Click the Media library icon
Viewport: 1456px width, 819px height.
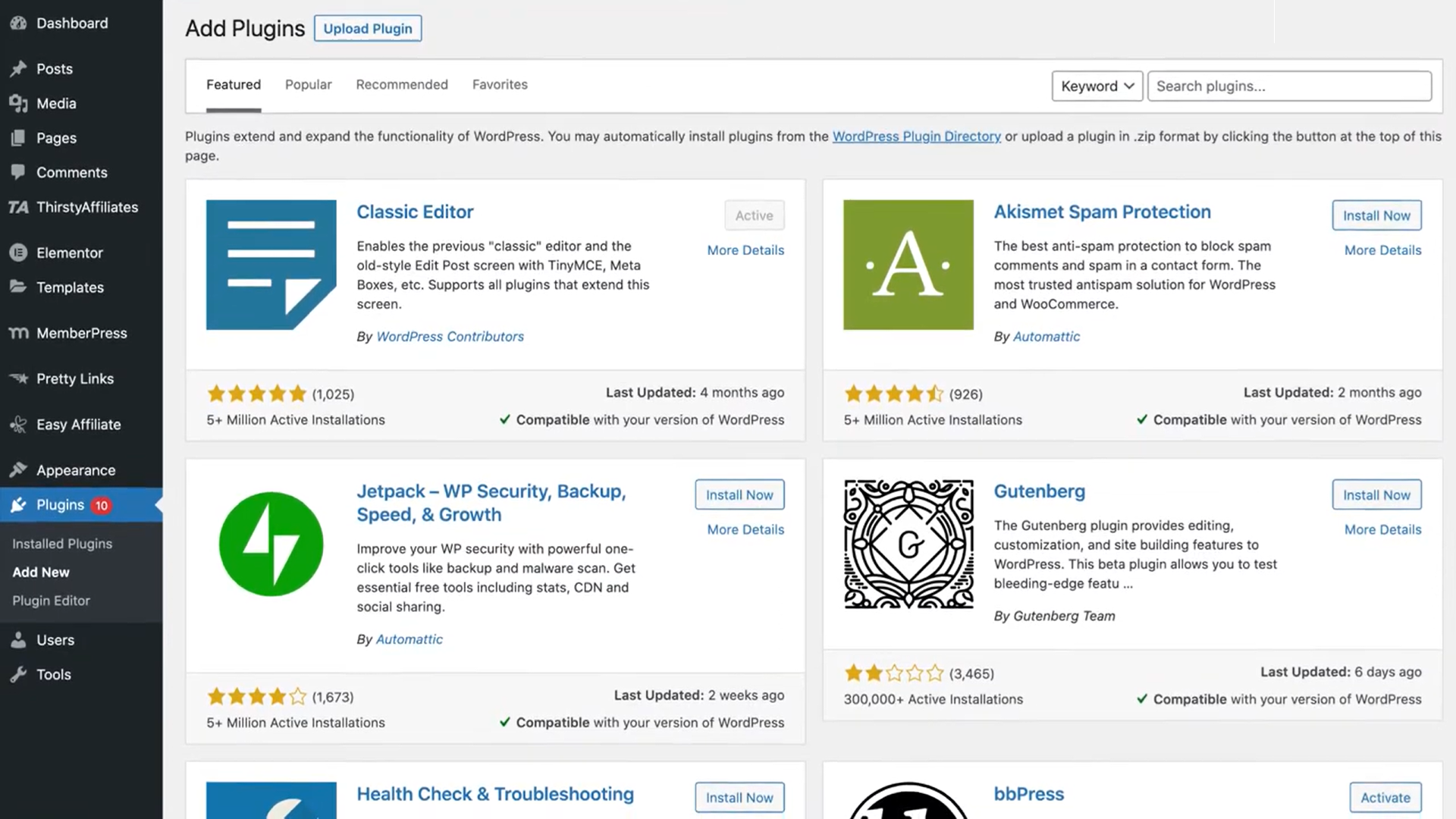(x=18, y=104)
